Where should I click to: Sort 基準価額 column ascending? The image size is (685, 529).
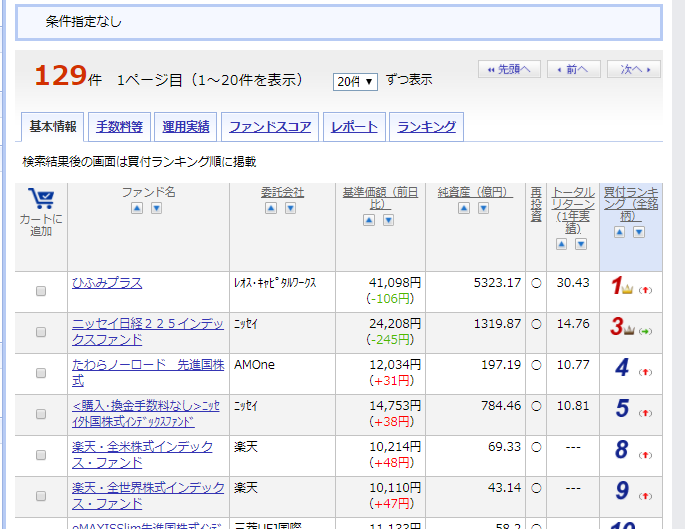(x=369, y=220)
